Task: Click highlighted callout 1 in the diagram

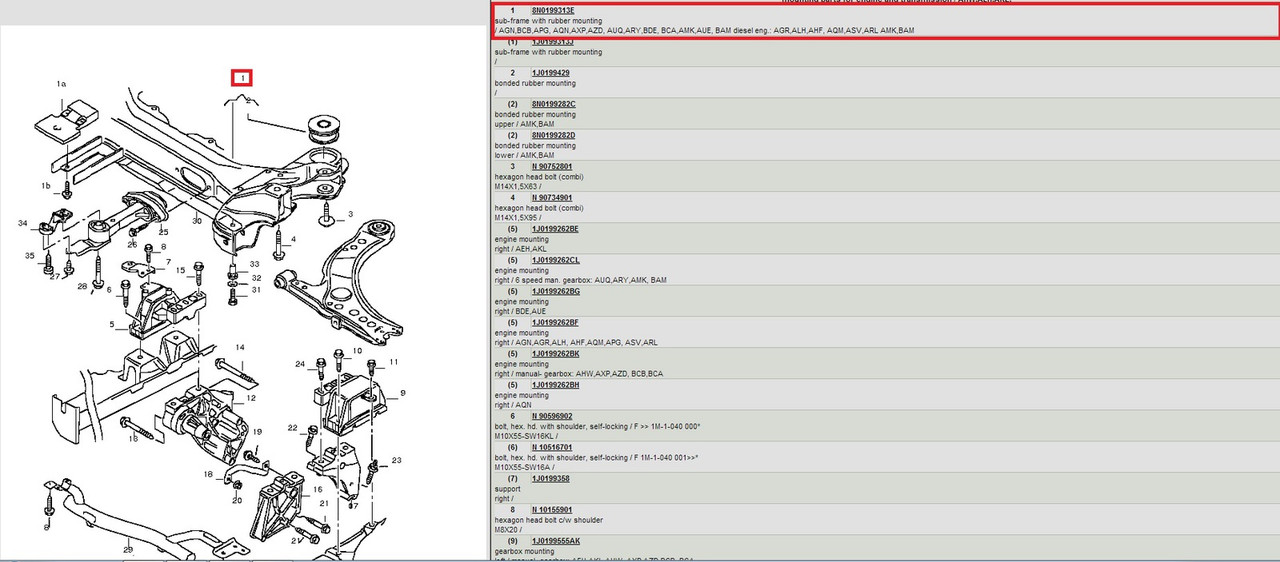Action: 241,77
